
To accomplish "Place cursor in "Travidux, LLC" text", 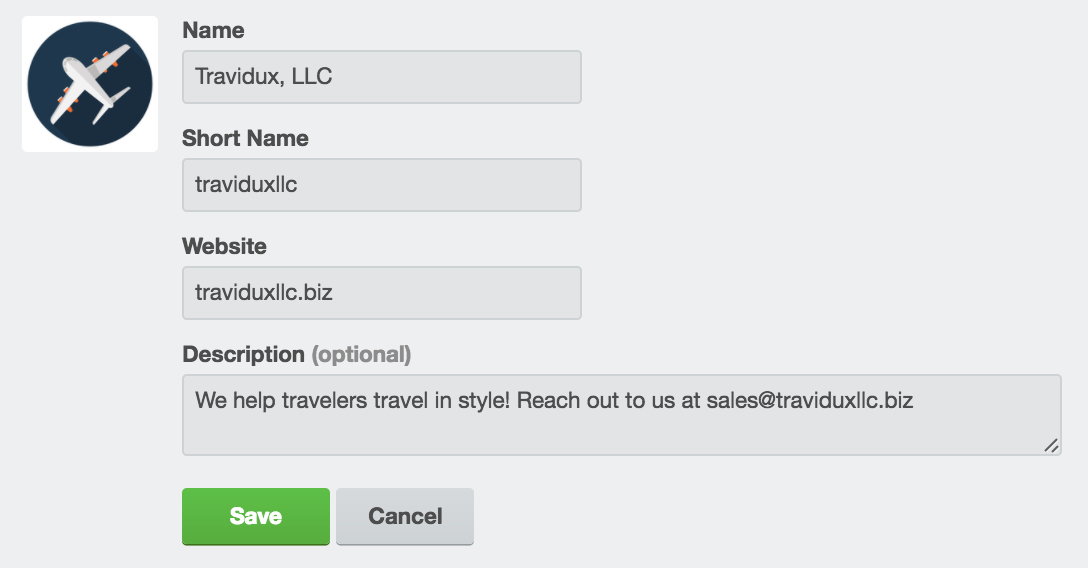I will click(x=264, y=76).
